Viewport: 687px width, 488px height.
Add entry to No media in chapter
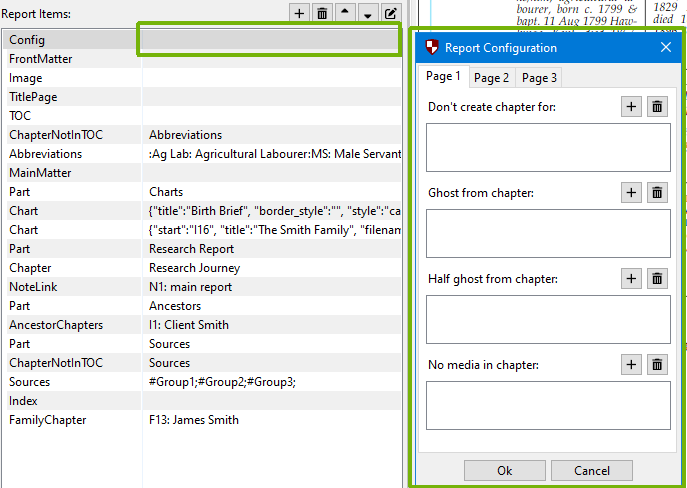tap(631, 365)
